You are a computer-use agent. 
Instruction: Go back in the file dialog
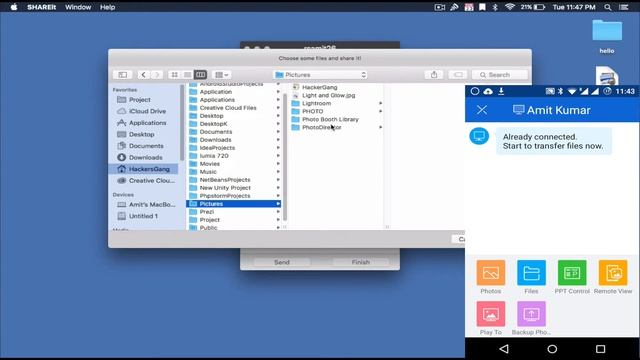coord(143,75)
